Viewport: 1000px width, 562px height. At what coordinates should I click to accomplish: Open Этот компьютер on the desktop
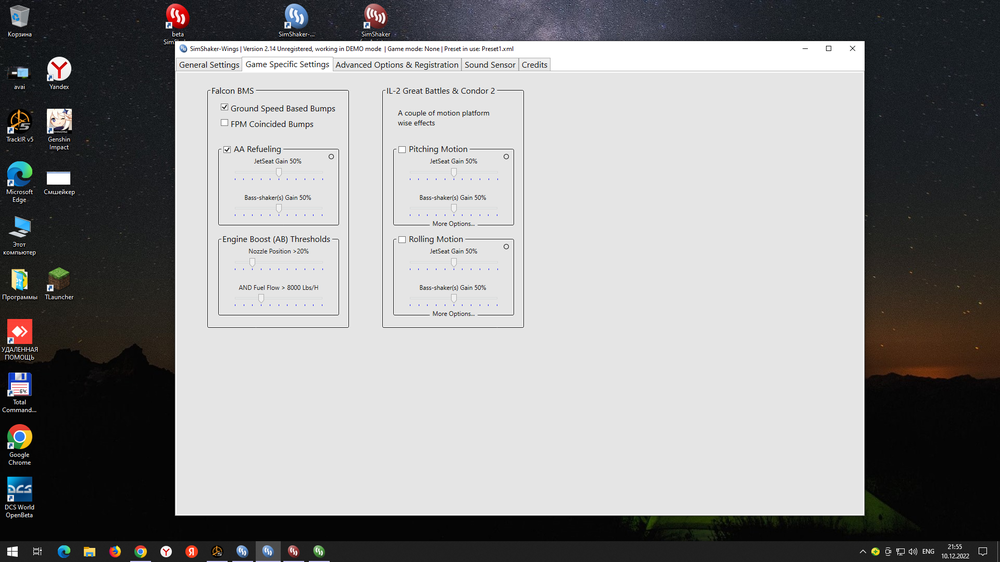(19, 235)
